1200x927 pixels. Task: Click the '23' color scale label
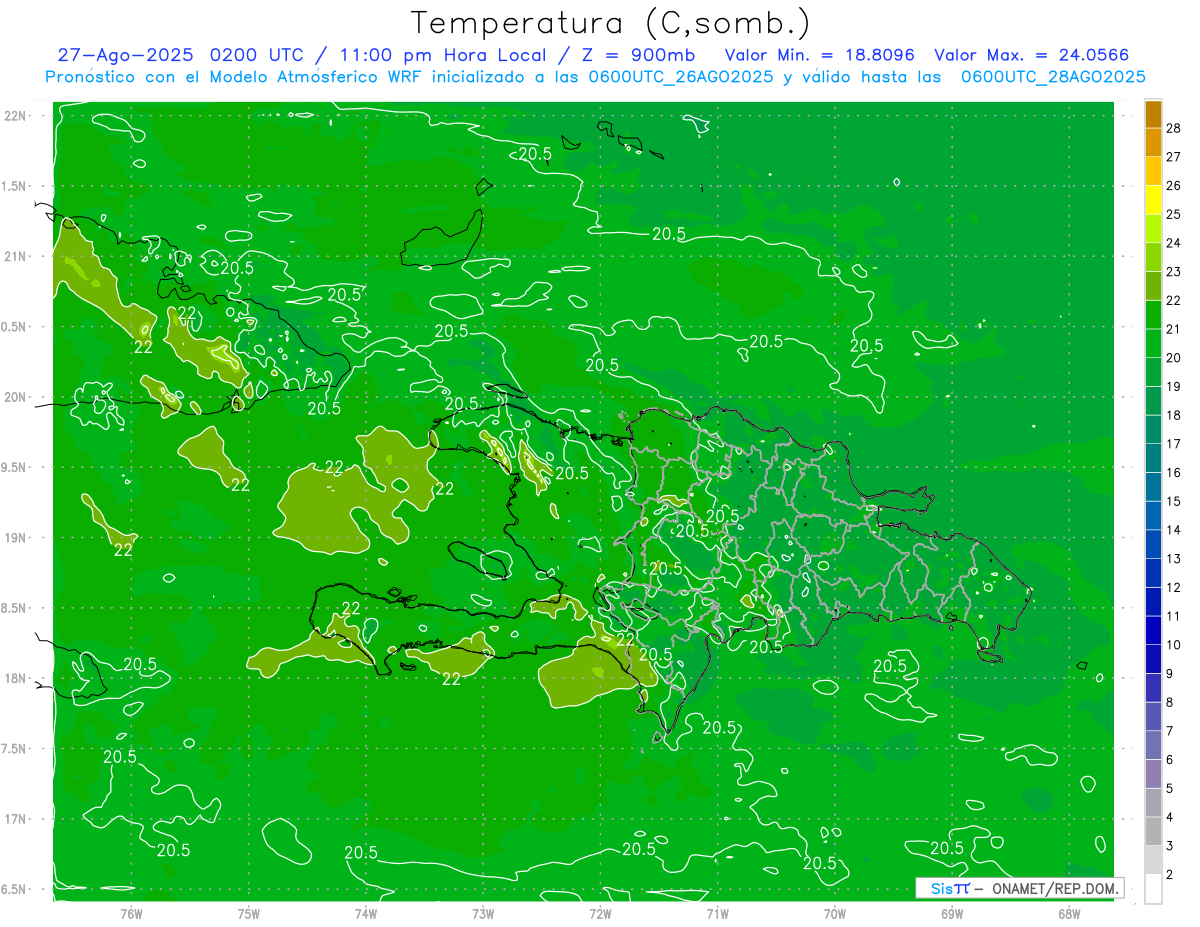pos(1174,272)
